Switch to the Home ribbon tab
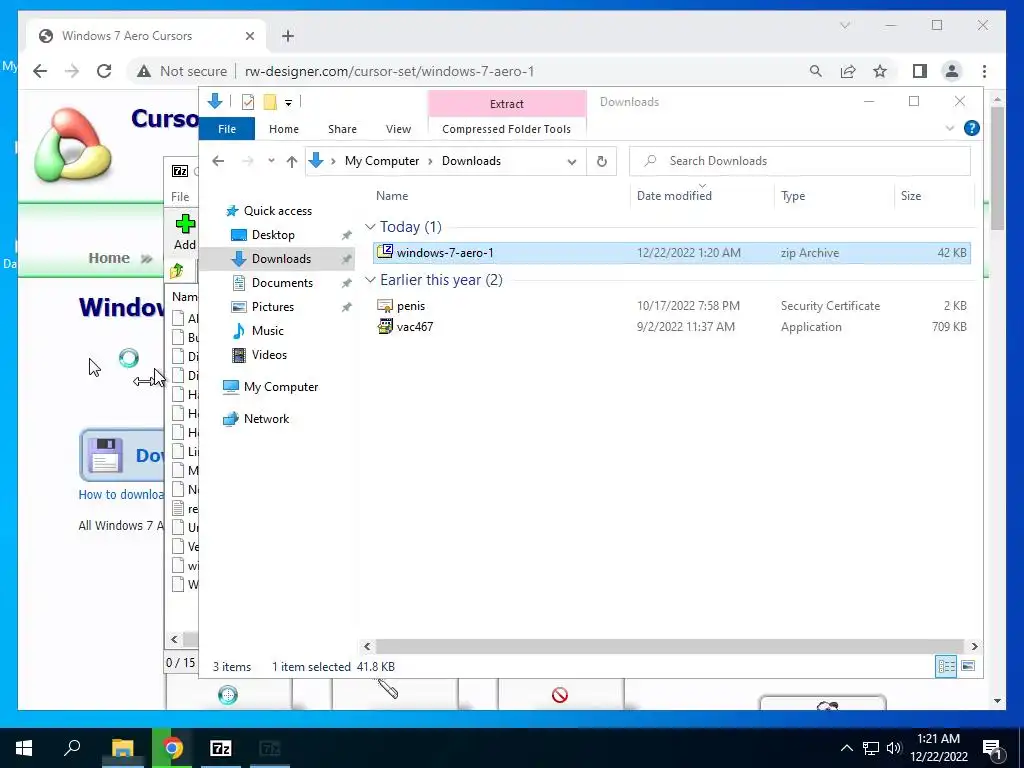This screenshot has width=1024, height=768. pos(283,129)
